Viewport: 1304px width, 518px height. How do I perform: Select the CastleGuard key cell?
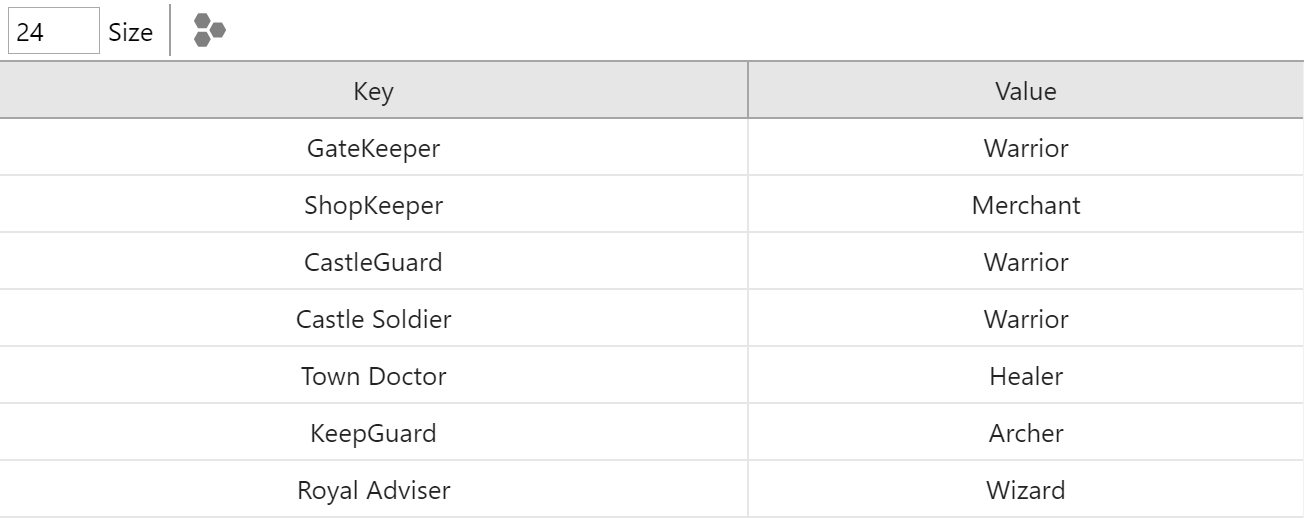coord(373,262)
